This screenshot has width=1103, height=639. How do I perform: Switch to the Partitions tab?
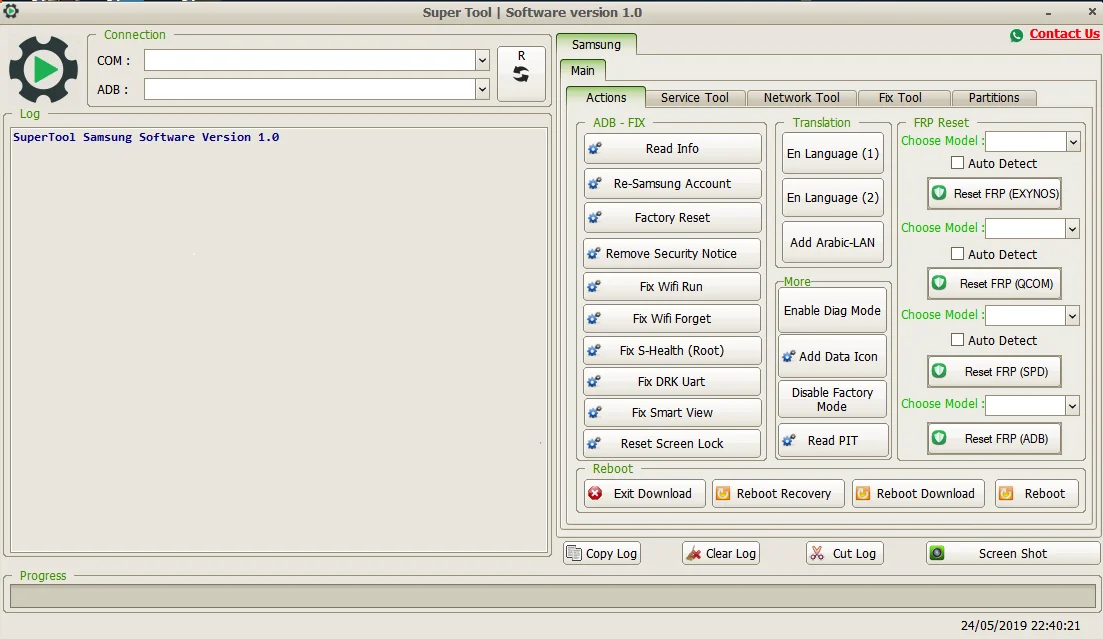coord(993,98)
